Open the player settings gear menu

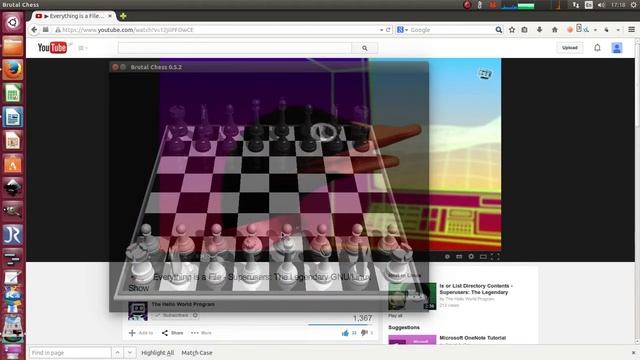(x=471, y=257)
